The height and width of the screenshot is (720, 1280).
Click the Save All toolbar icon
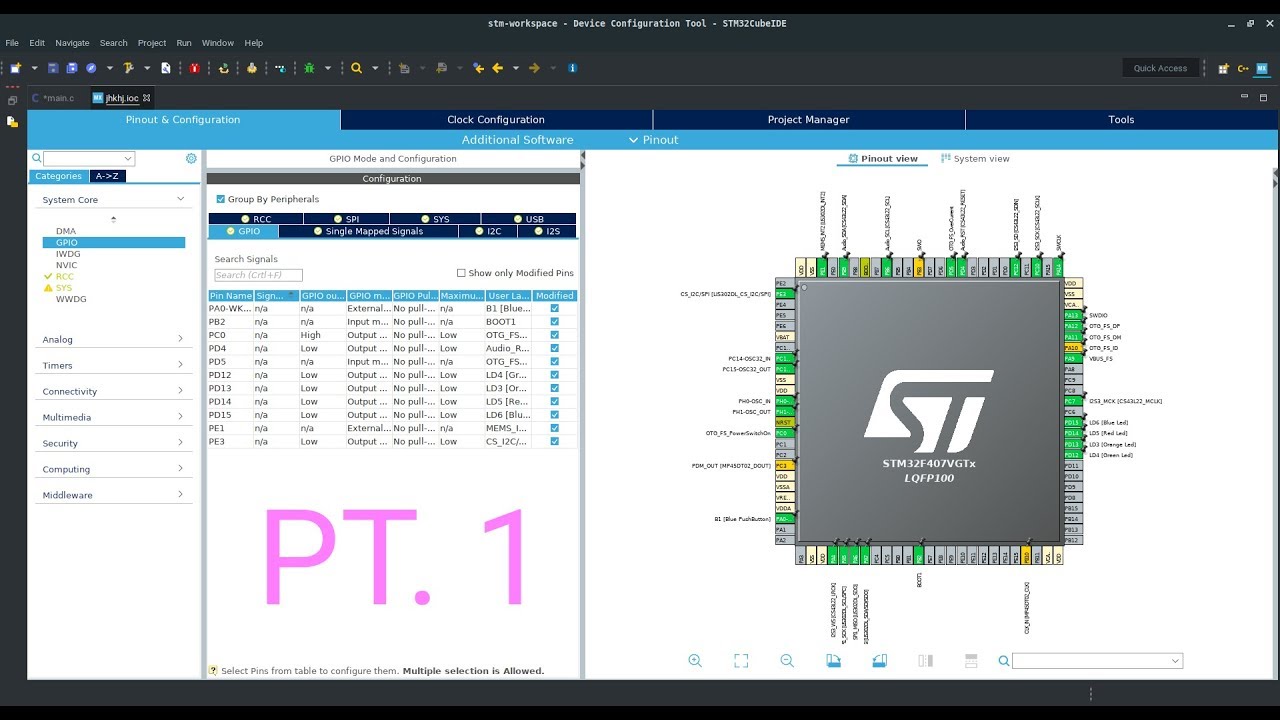(x=72, y=68)
